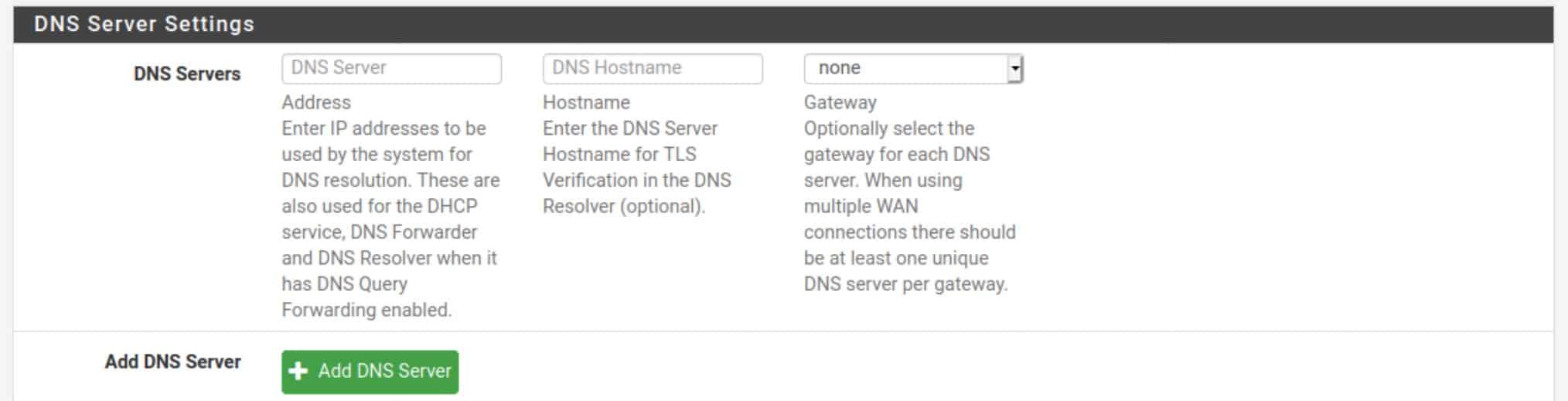Click the Hostname caption under DNS Hostname field
Viewport: 1568px width, 401px height.
coord(586,102)
